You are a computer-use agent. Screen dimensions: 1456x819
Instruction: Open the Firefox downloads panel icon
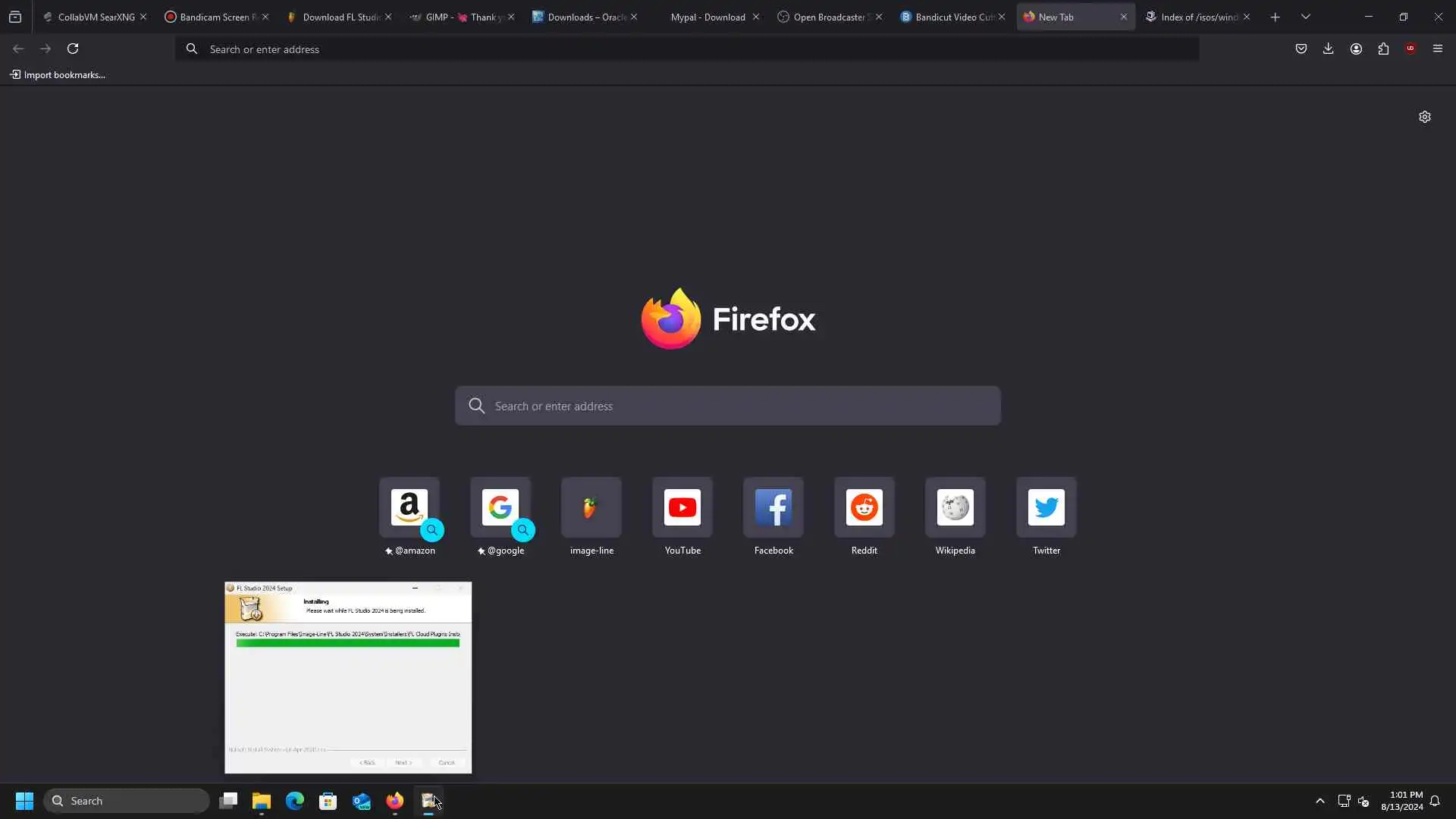coord(1328,49)
